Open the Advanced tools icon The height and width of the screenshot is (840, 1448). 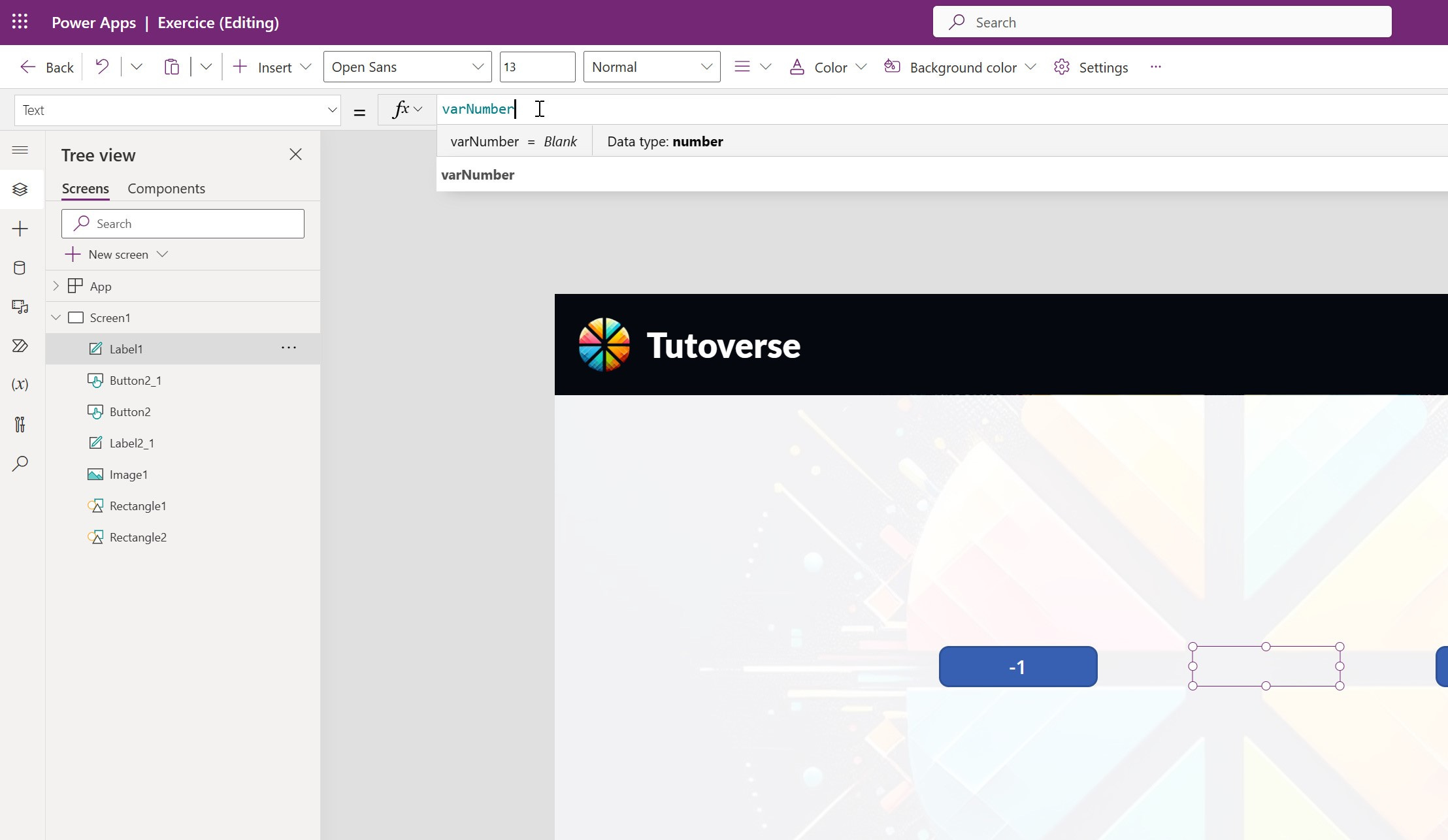(x=20, y=425)
